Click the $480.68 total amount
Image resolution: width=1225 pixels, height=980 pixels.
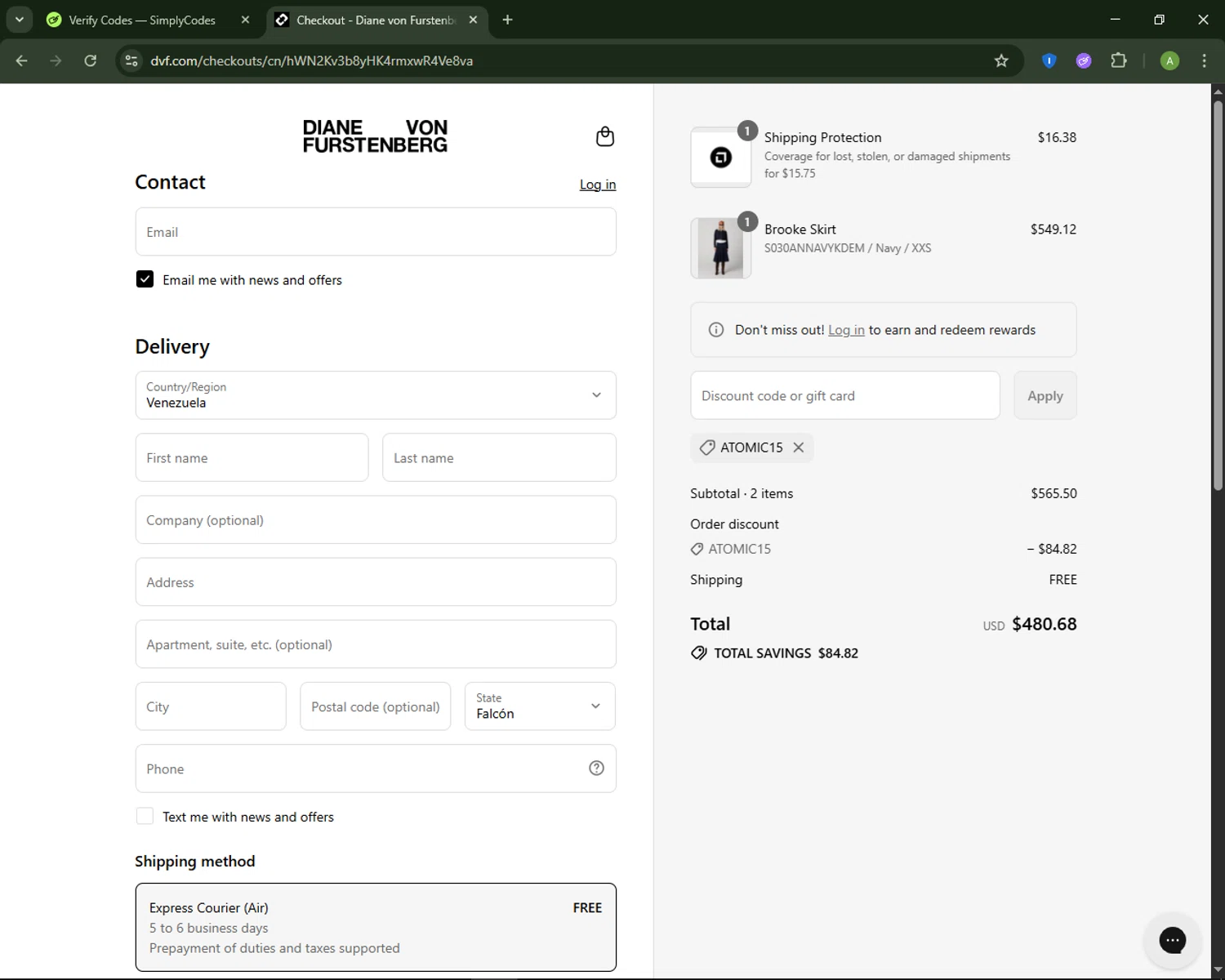tap(1044, 624)
